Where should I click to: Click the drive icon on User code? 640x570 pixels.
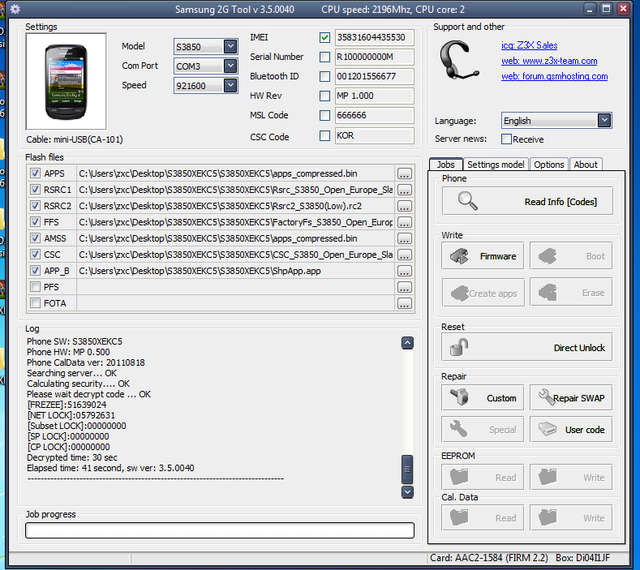[547, 429]
